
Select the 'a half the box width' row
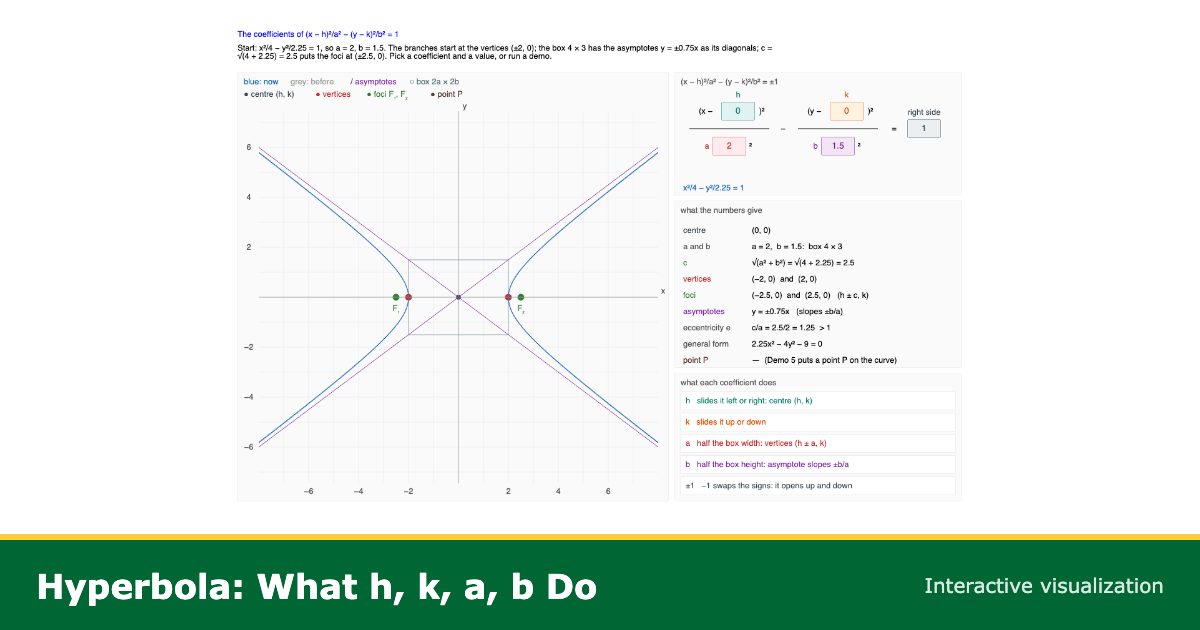[x=817, y=443]
